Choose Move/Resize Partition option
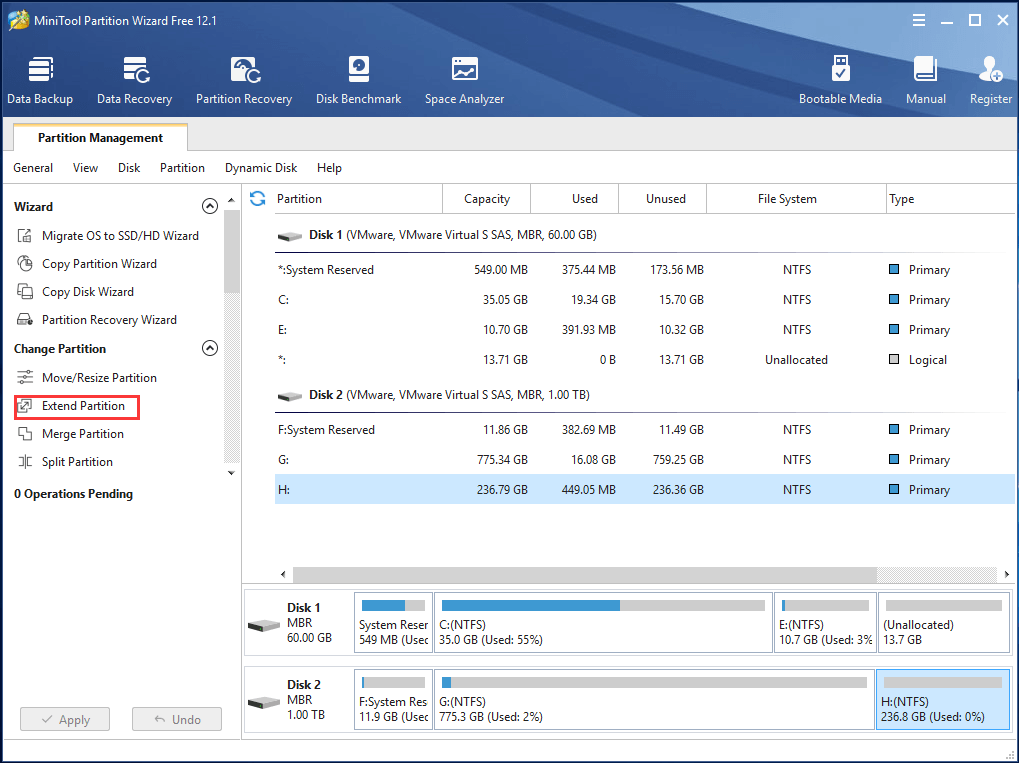This screenshot has height=763, width=1019. pyautogui.click(x=99, y=377)
